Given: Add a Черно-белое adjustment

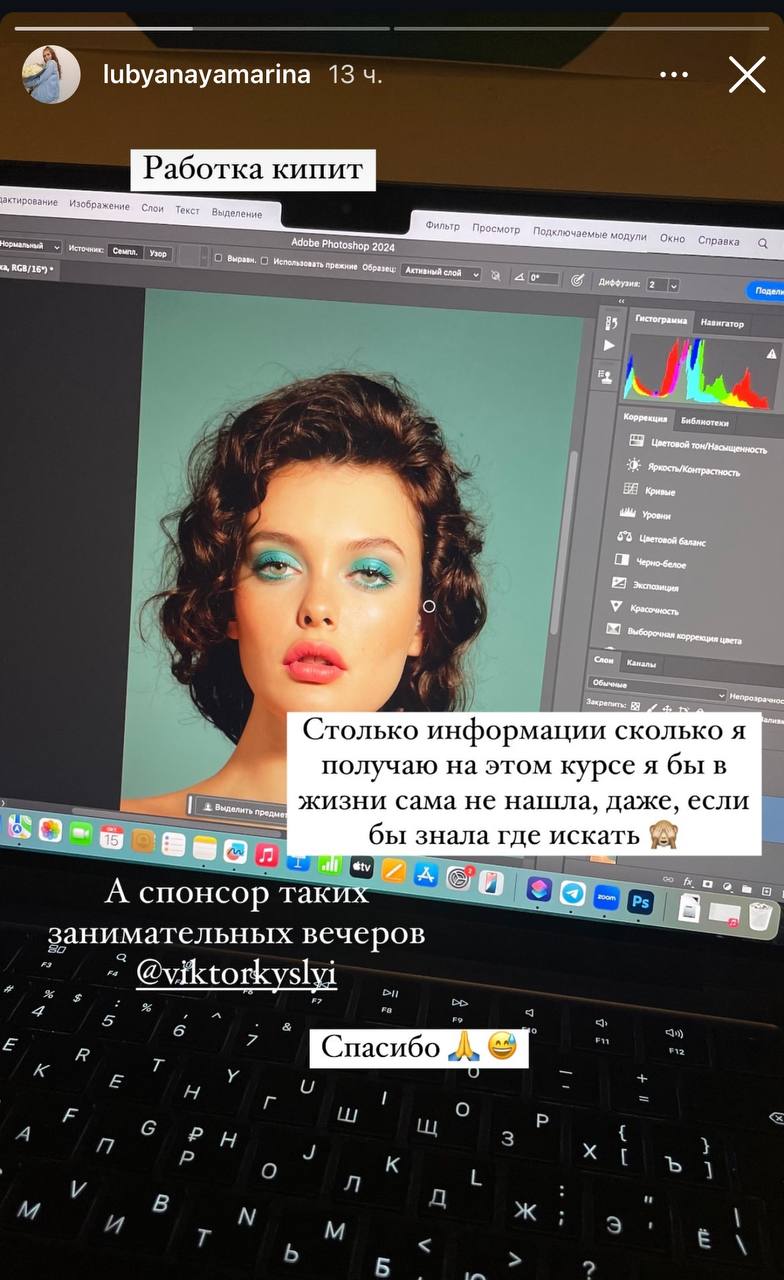Looking at the screenshot, I should (650, 562).
